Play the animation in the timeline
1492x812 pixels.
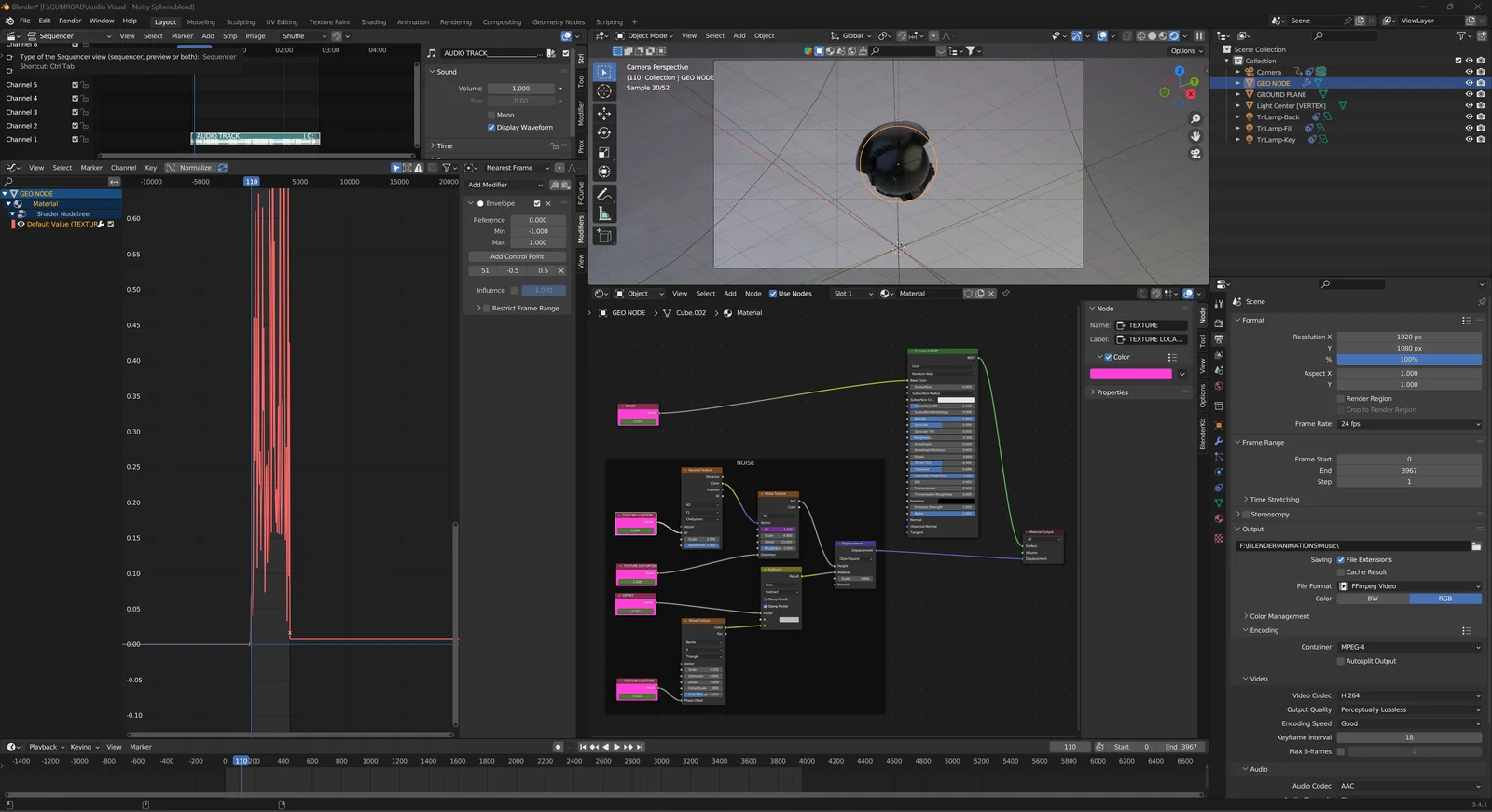(616, 747)
